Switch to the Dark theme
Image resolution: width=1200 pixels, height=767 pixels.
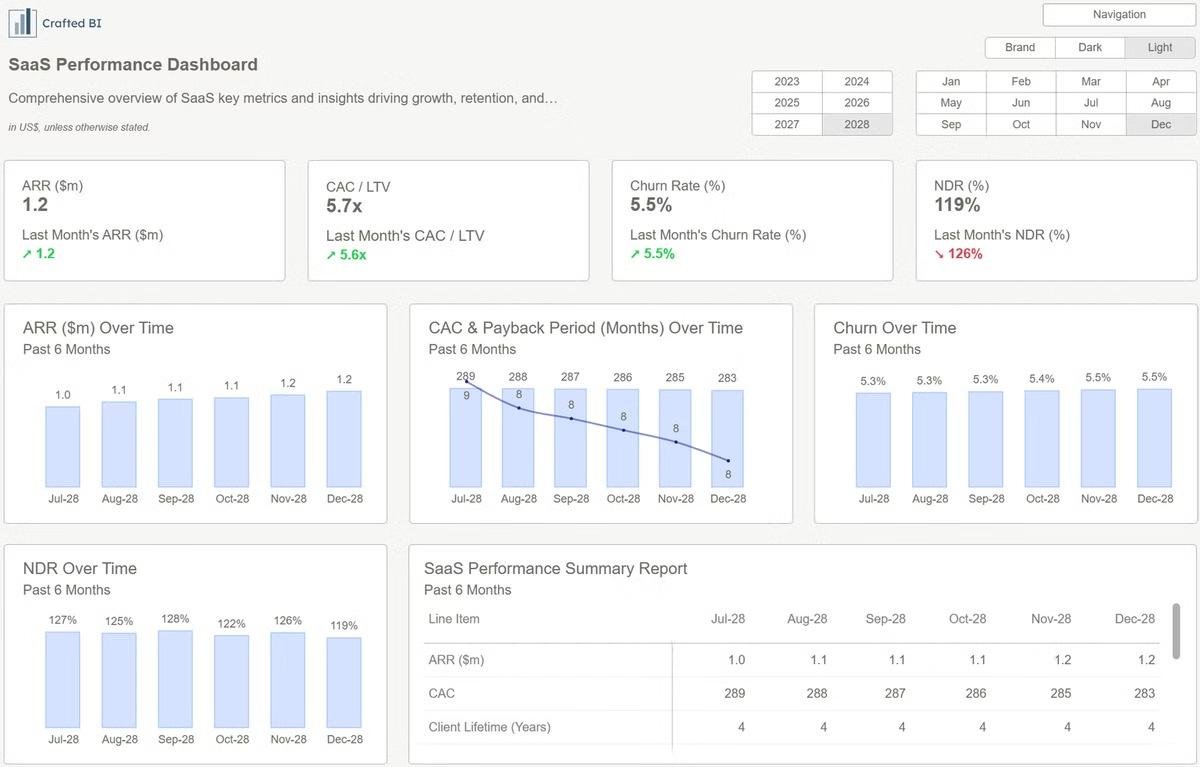[x=1090, y=48]
